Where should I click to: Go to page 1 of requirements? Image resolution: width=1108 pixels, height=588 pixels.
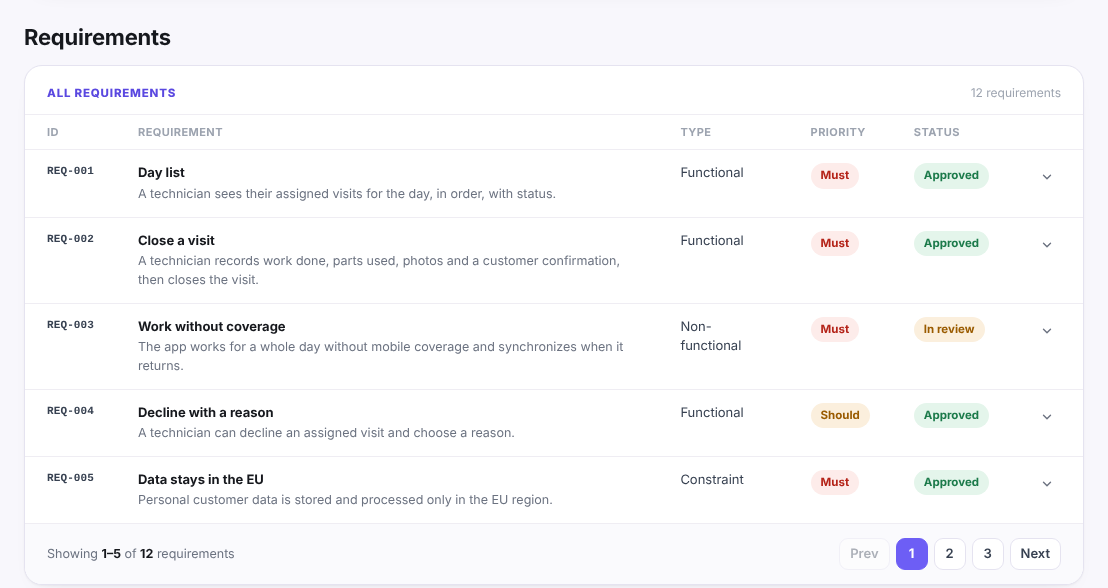coord(912,554)
